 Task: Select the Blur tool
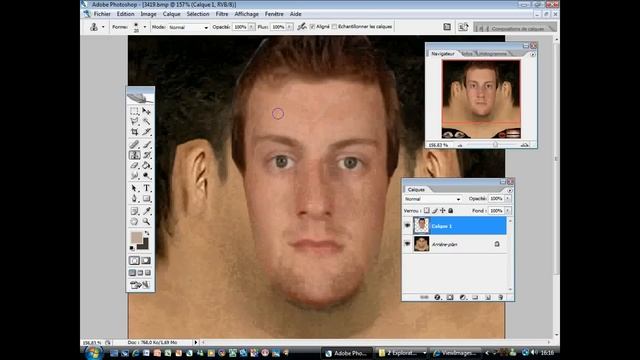click(x=134, y=176)
